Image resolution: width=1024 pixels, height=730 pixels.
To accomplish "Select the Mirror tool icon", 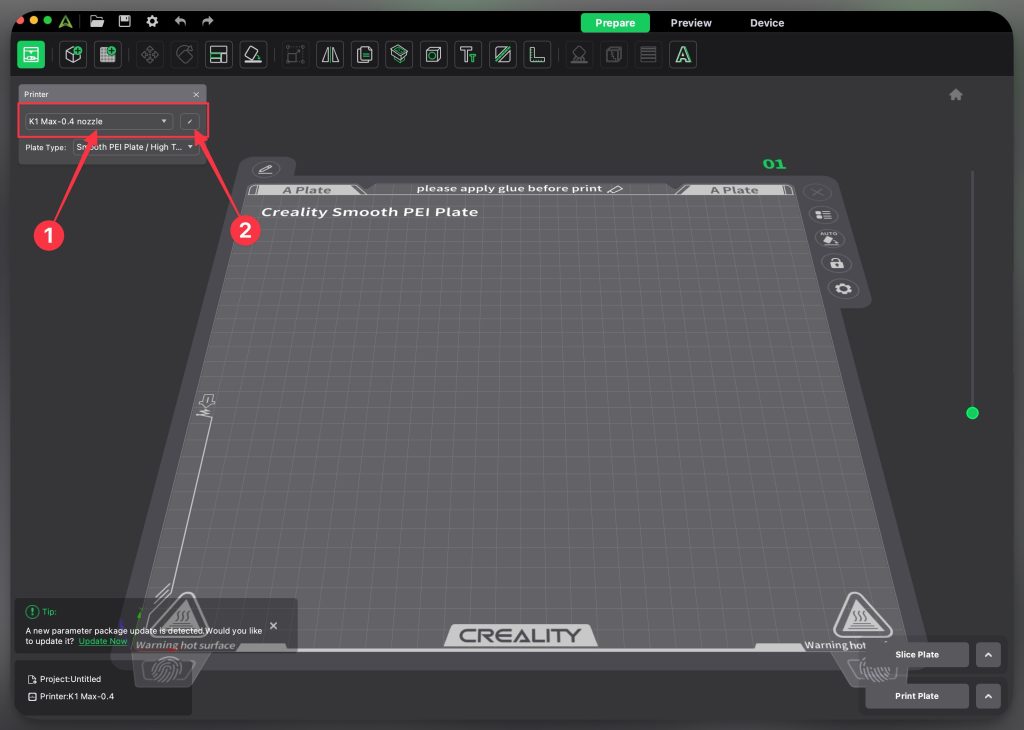I will (330, 55).
